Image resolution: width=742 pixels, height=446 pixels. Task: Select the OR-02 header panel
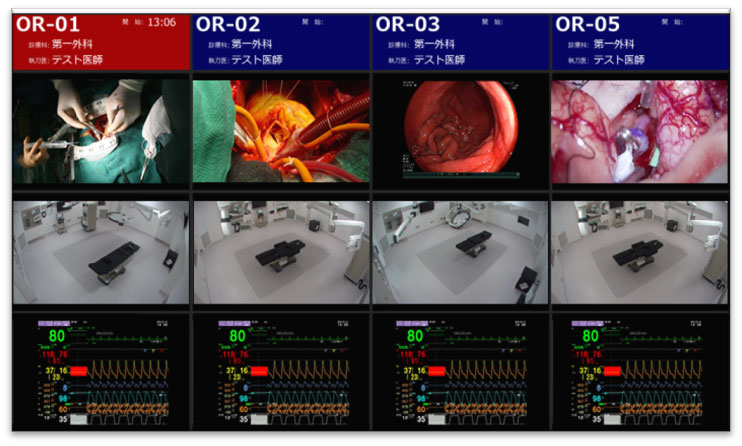(281, 42)
